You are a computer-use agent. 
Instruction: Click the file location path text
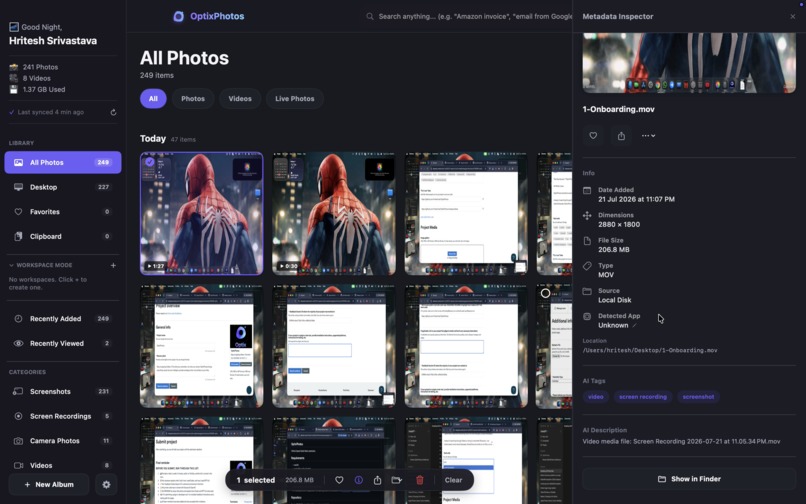click(650, 350)
